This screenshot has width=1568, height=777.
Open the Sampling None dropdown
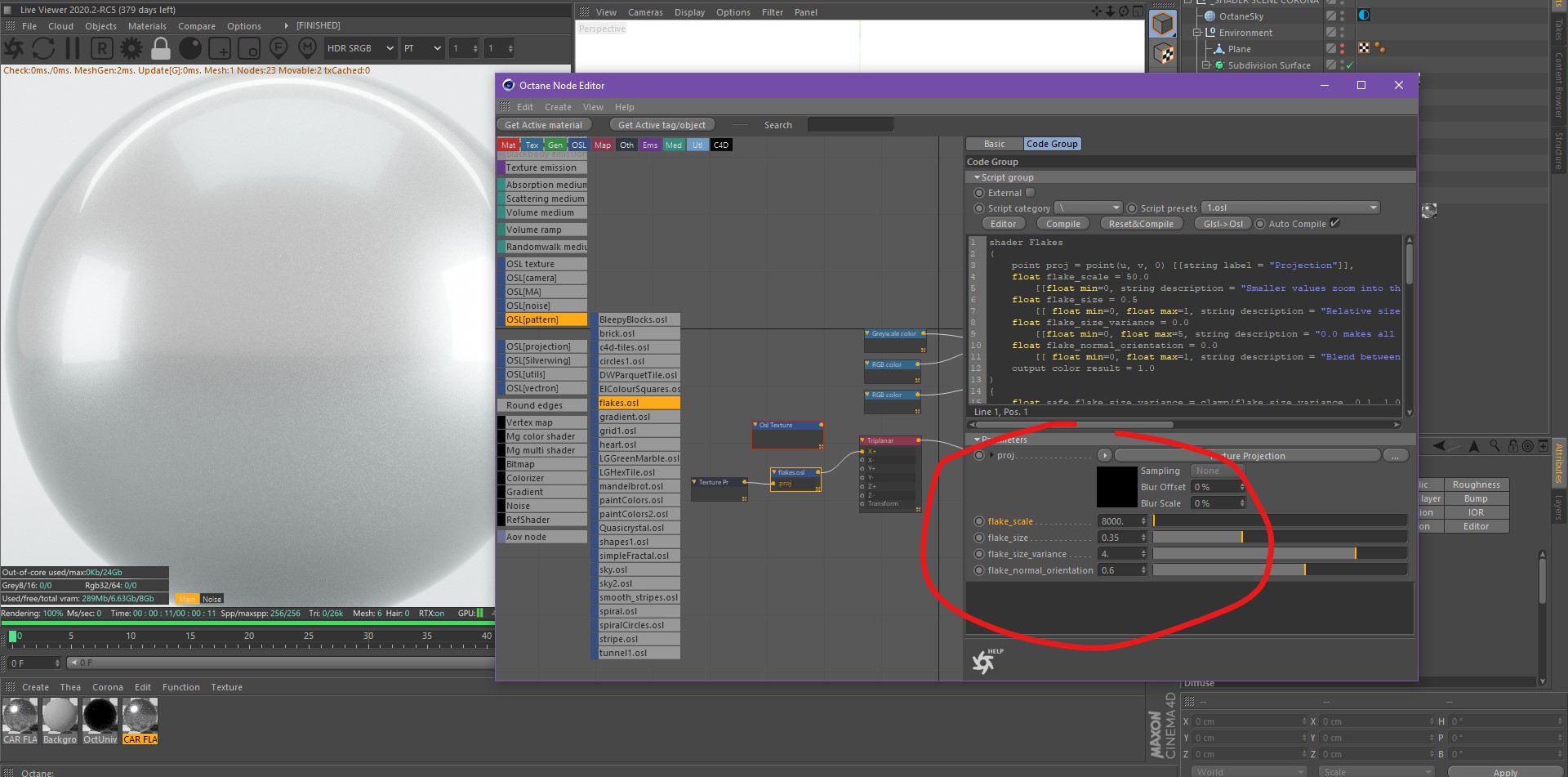[x=1218, y=471]
